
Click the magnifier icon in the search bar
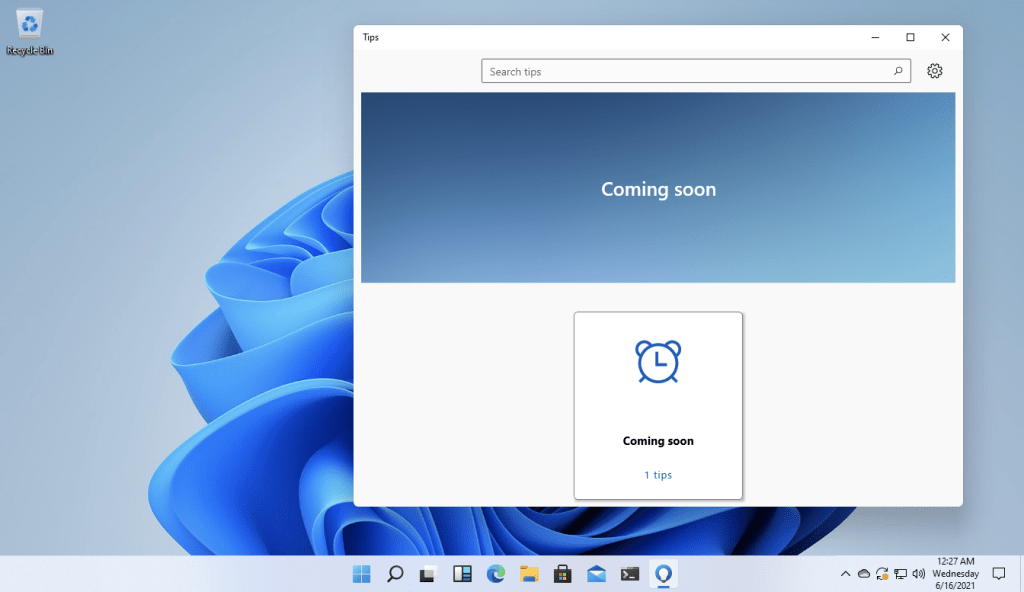tap(898, 71)
